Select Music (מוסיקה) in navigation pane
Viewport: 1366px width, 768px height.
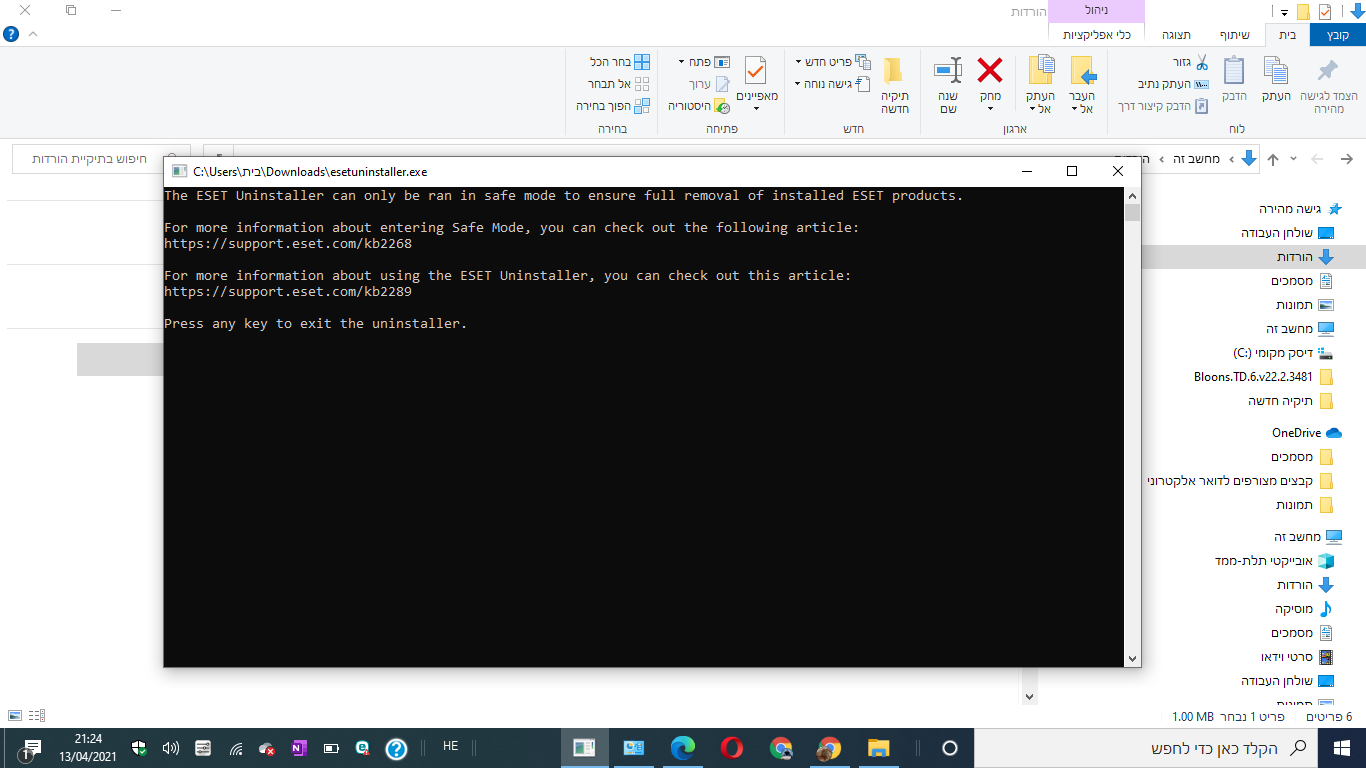pos(1304,609)
